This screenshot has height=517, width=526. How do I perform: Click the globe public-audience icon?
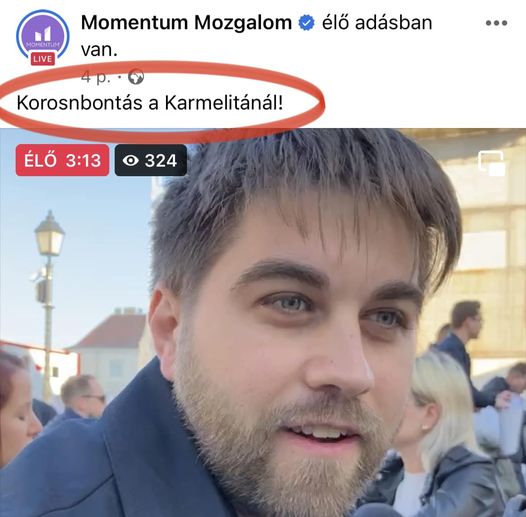pyautogui.click(x=136, y=77)
